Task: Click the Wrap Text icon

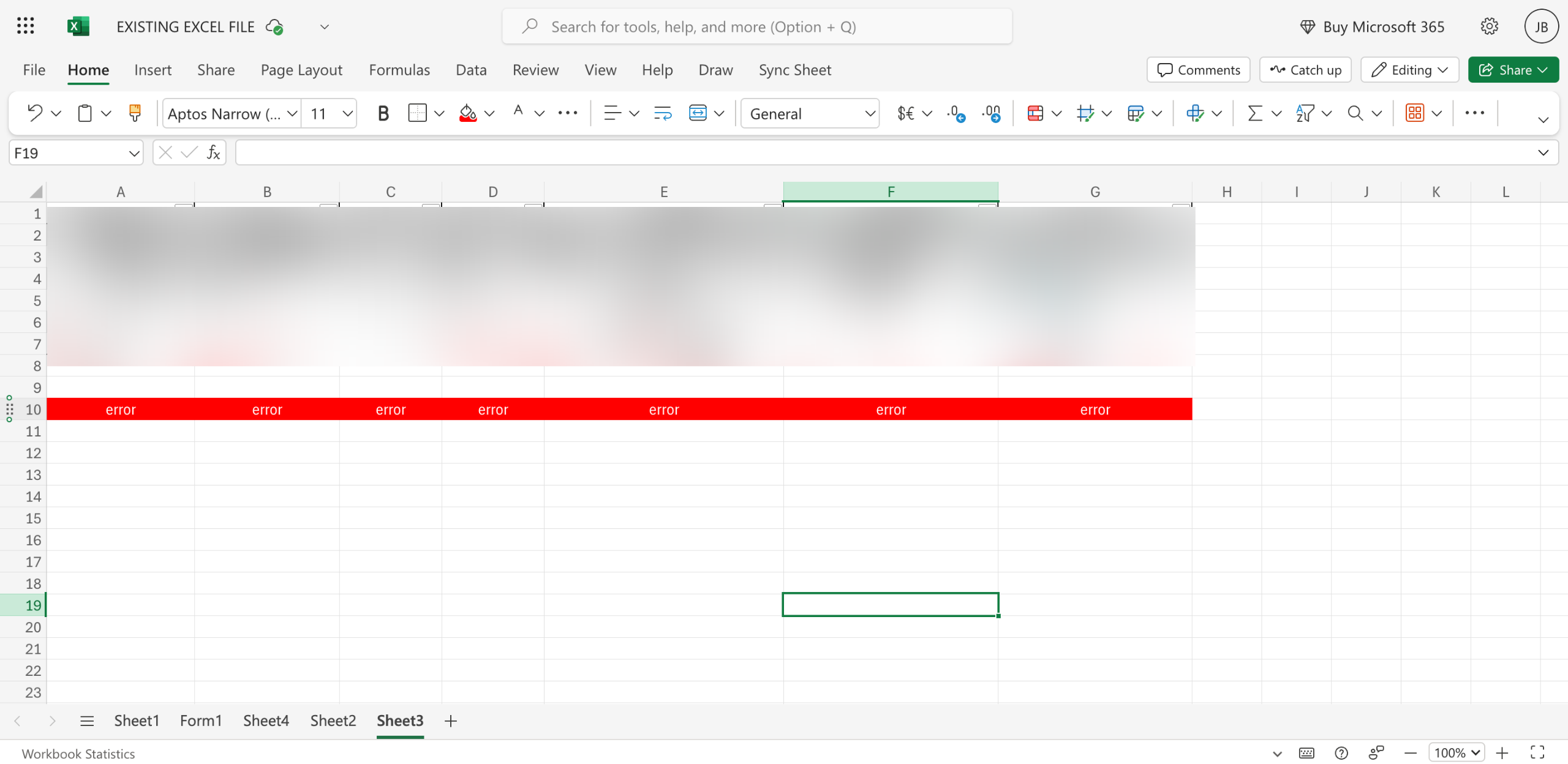Action: click(663, 113)
